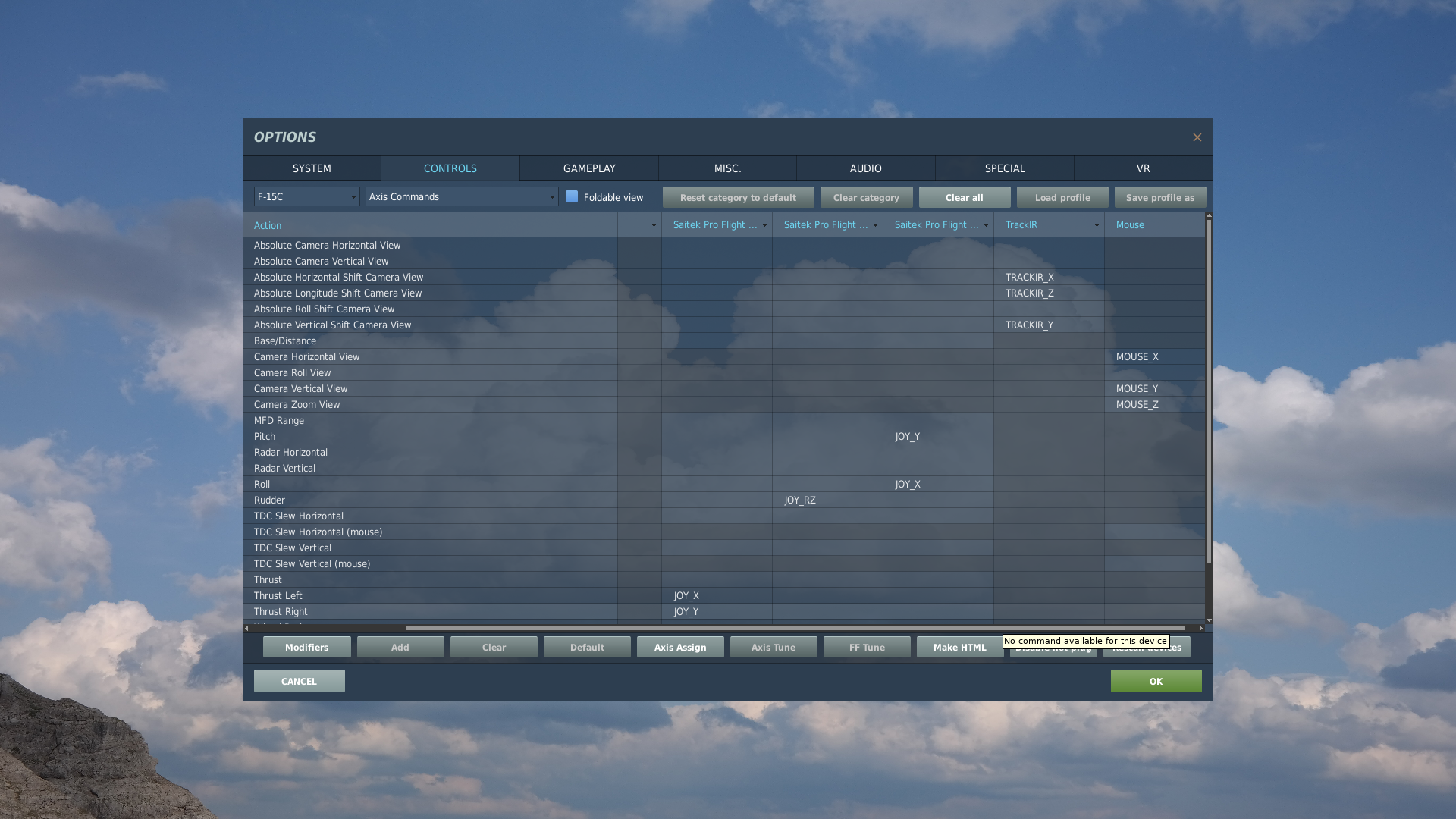Click Reset category to default button

[x=738, y=197]
